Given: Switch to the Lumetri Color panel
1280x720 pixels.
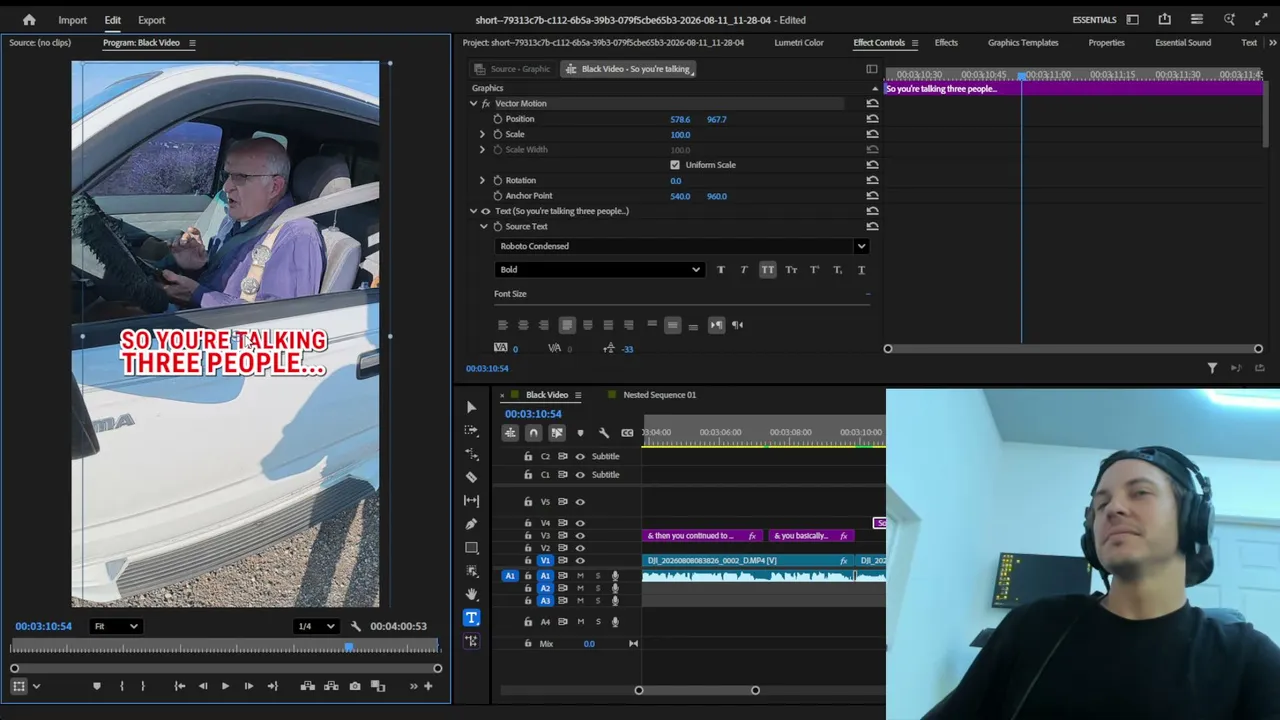Looking at the screenshot, I should (799, 43).
